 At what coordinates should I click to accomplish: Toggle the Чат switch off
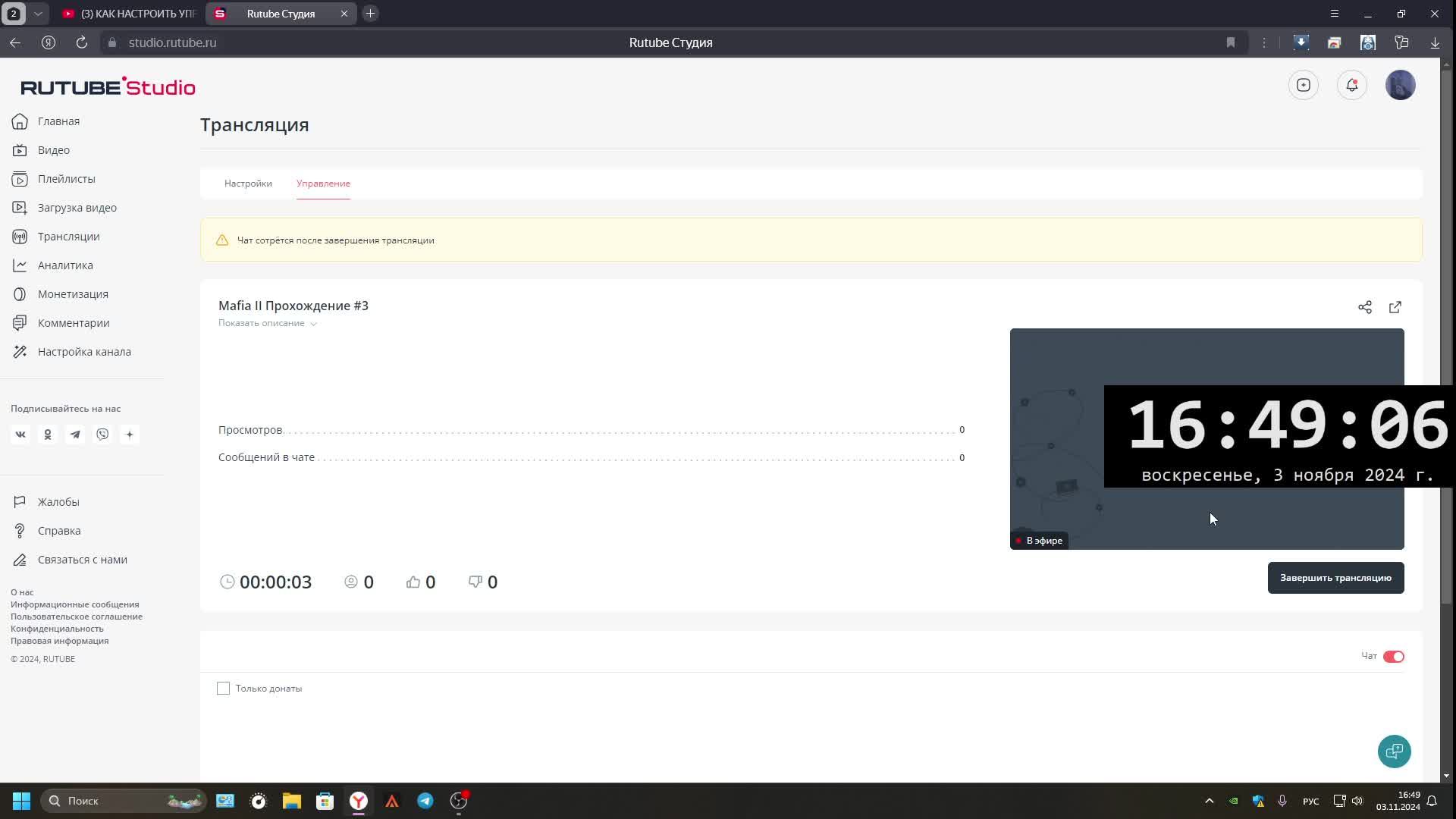tap(1394, 657)
